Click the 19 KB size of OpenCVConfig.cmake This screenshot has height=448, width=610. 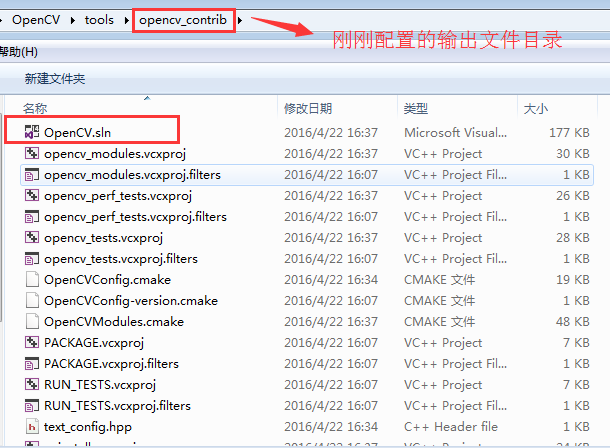[573, 280]
